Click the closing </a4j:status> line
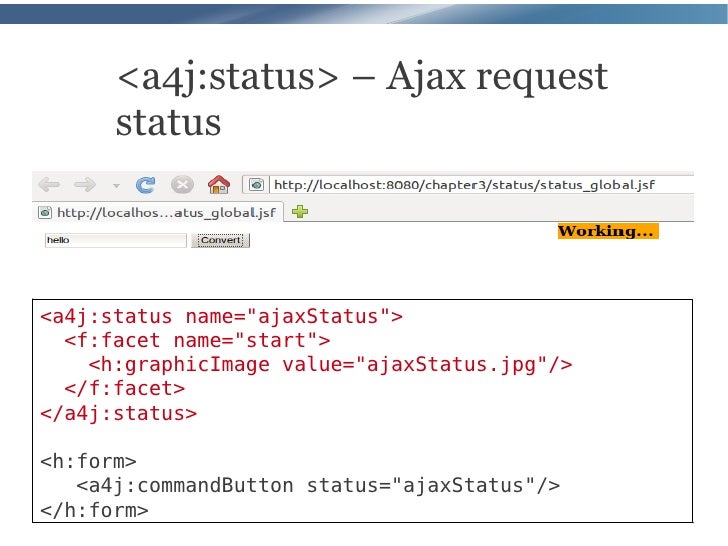This screenshot has height=546, width=728. coord(119,413)
